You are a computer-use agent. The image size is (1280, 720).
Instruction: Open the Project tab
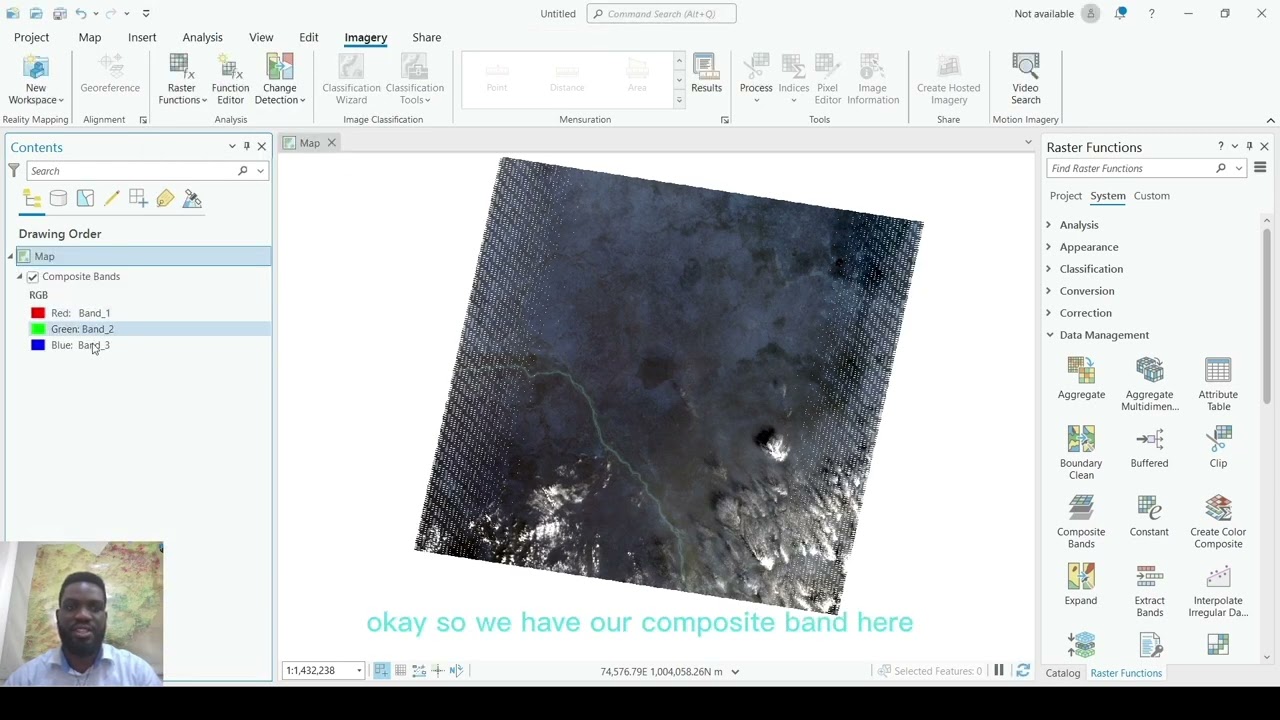(x=31, y=37)
